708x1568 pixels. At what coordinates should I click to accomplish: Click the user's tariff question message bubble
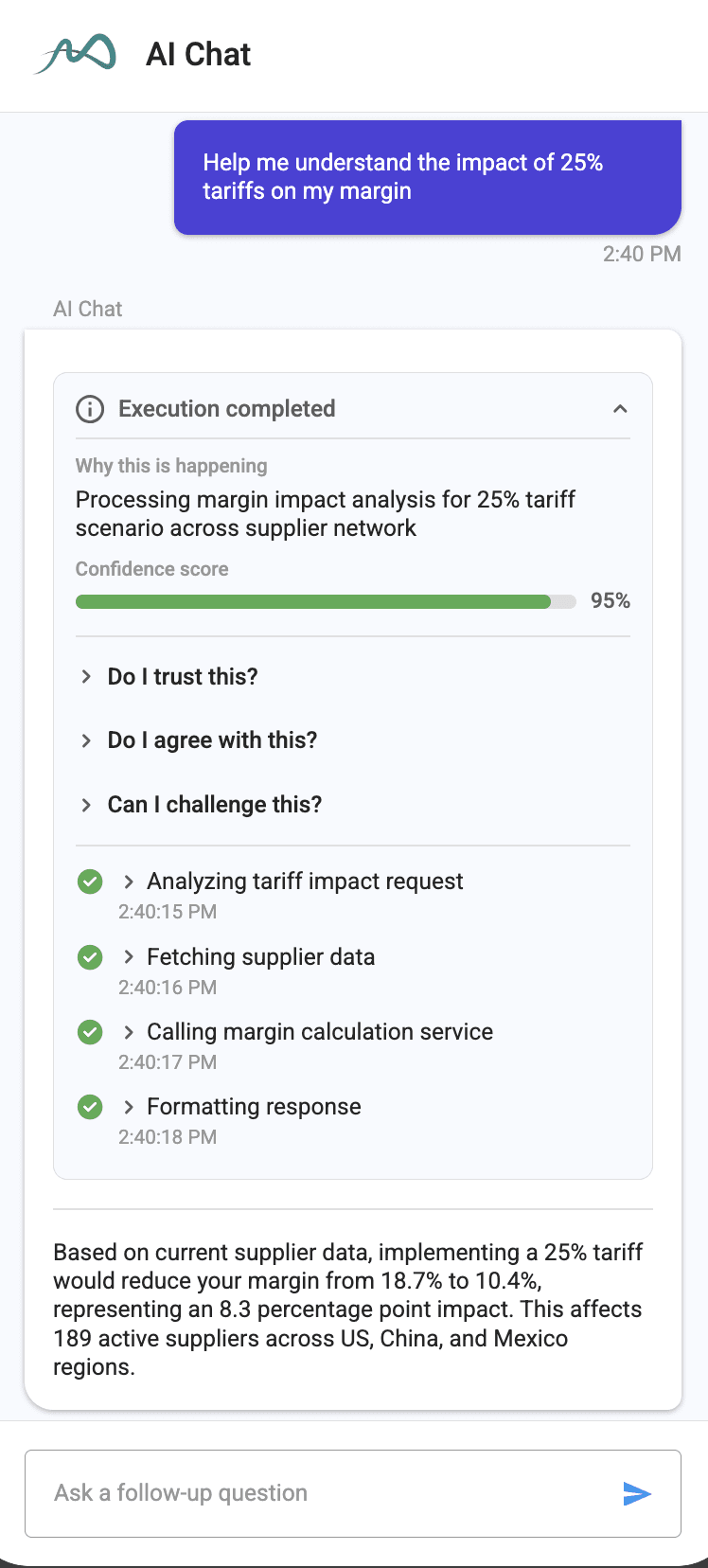[x=427, y=177]
